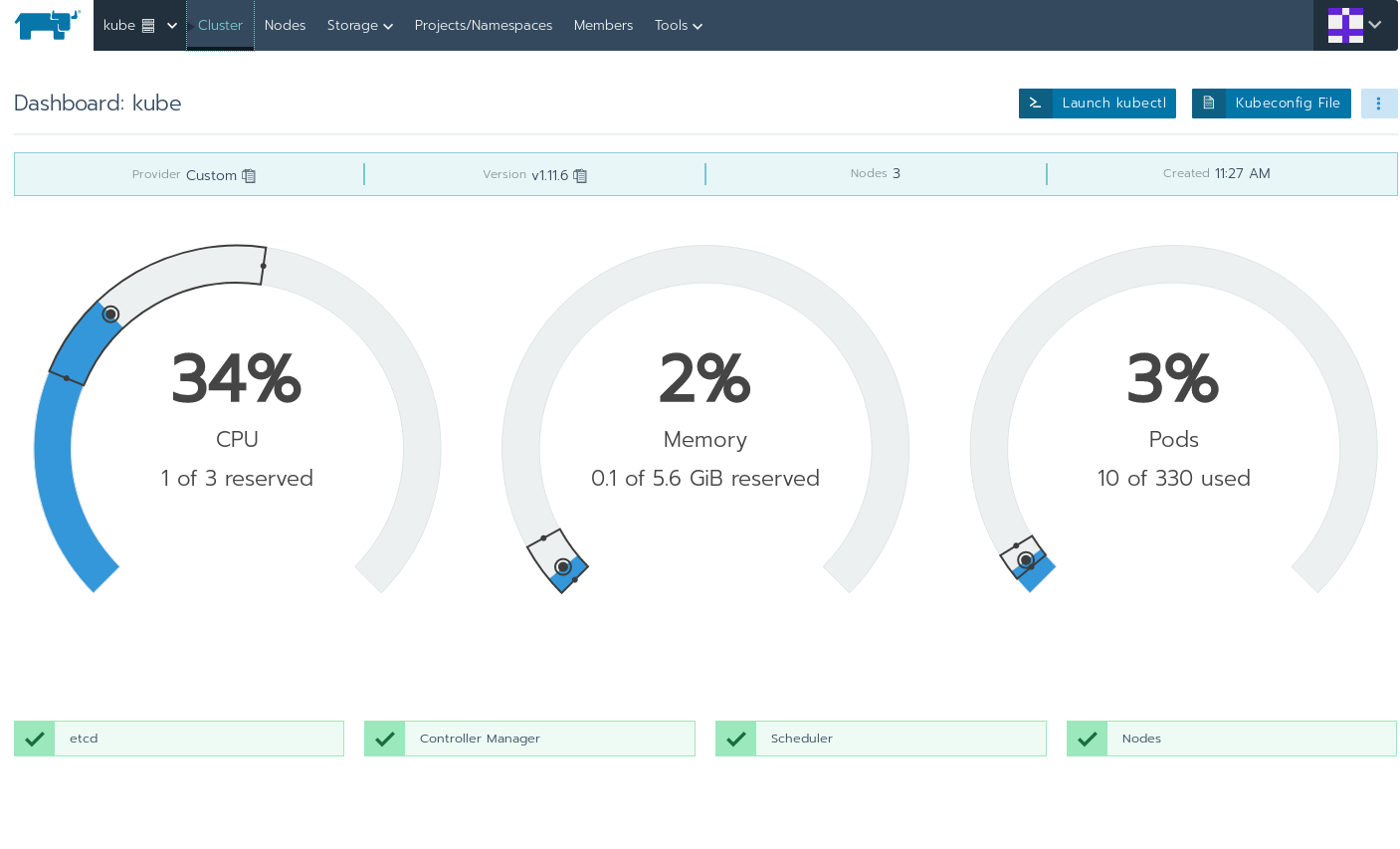The height and width of the screenshot is (849, 1400).
Task: Click the 'Dashboard: kube' heading
Action: 98,104
